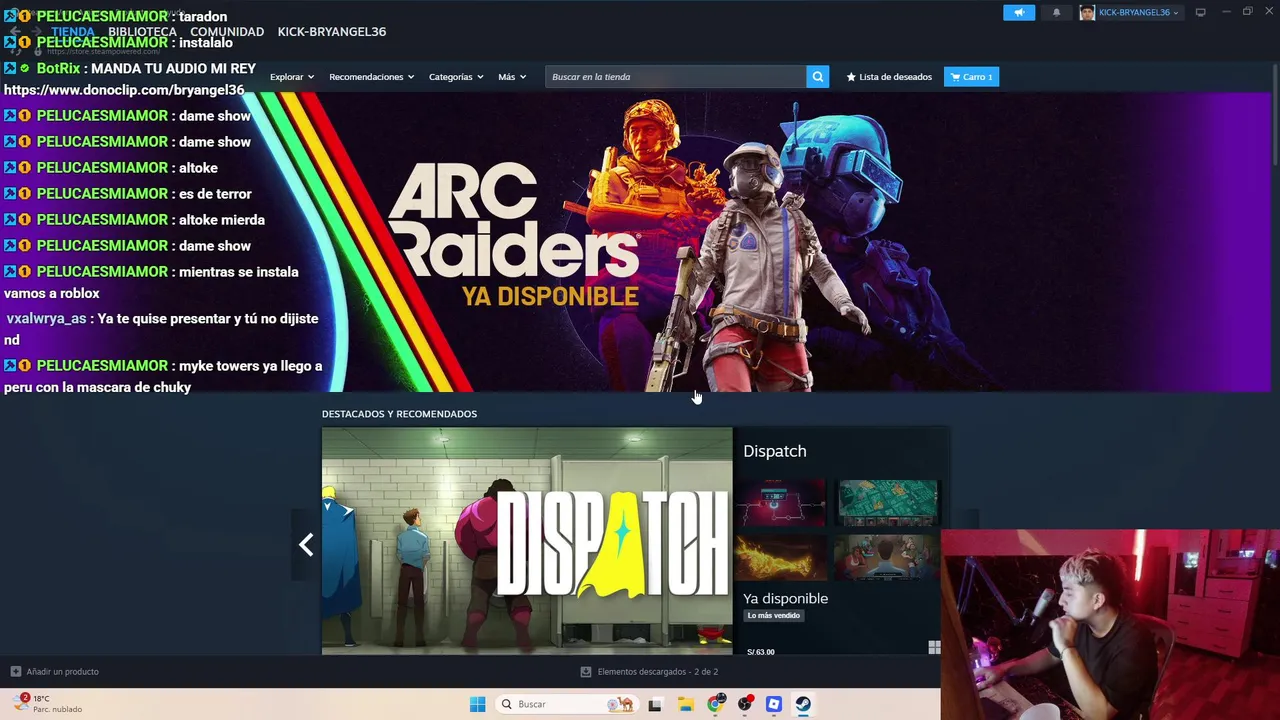Screen dimensions: 1280x720
Task: Click the donoclip.com/bryangel36 link in chat
Action: 124,90
